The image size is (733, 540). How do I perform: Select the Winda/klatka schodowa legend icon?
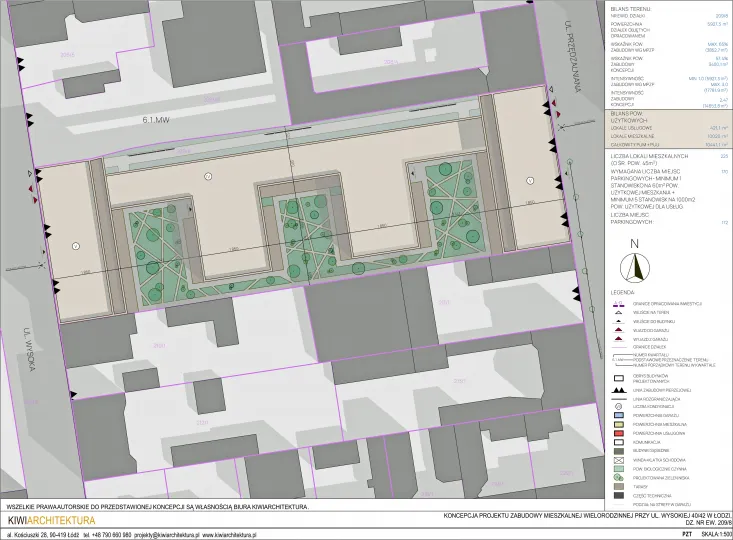coord(618,459)
